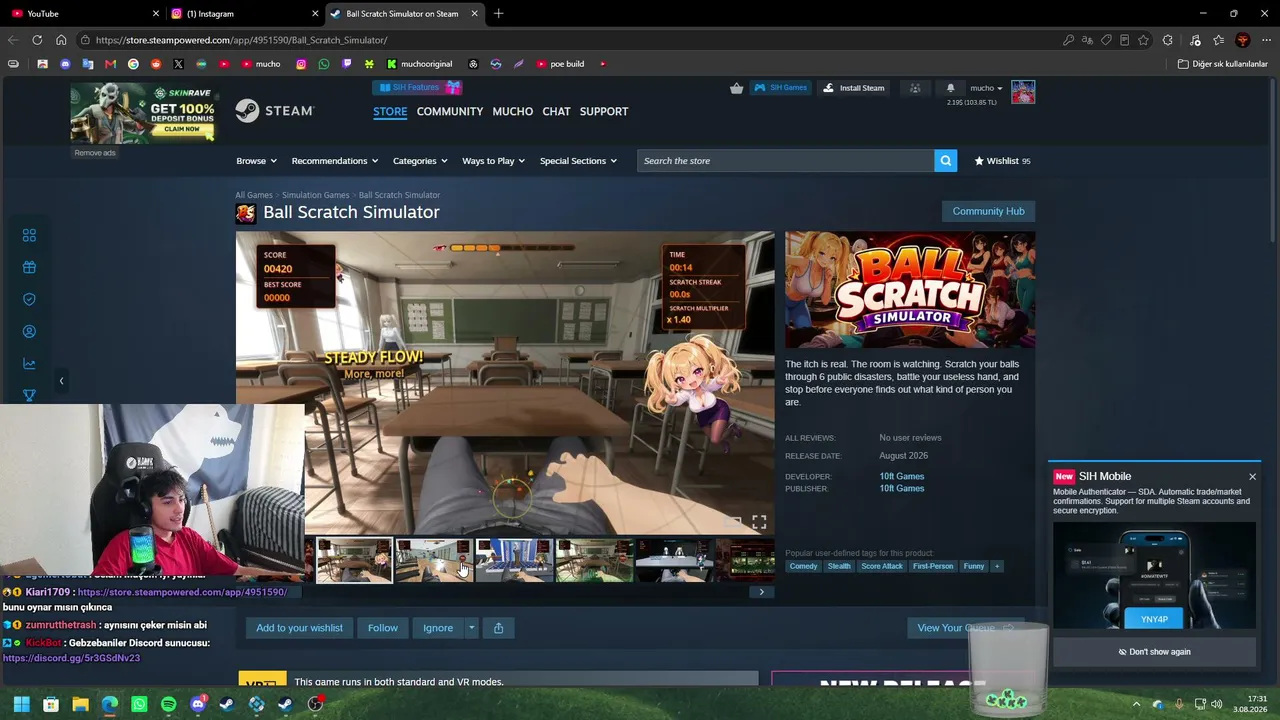Open the SIH Games button
The height and width of the screenshot is (720, 1280).
pyautogui.click(x=780, y=88)
